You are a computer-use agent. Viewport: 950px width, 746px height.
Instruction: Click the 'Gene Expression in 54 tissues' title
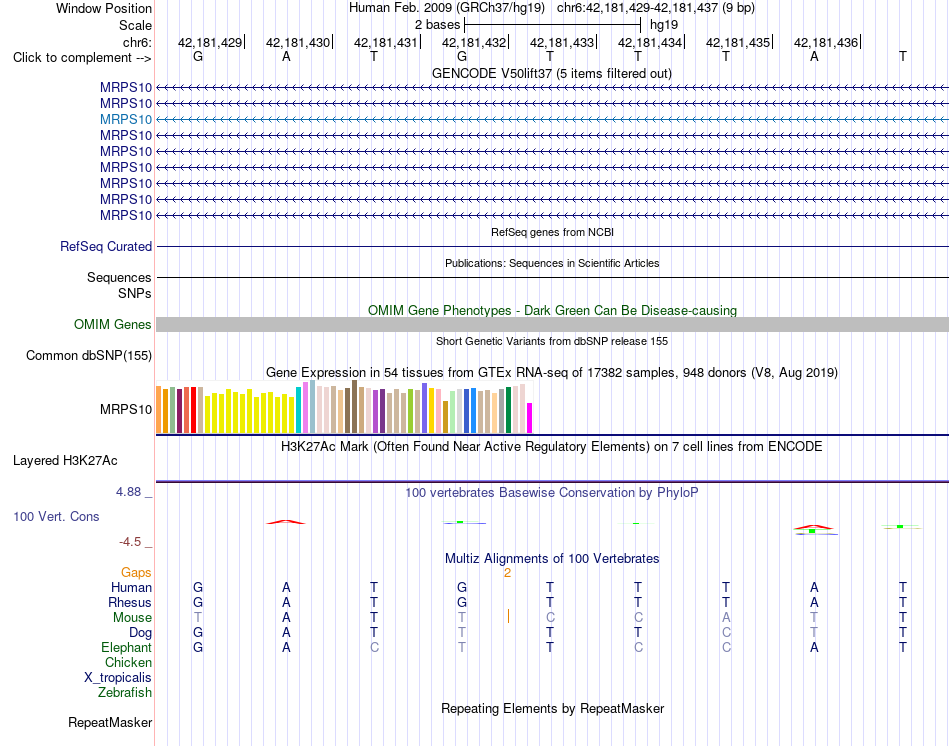coord(552,373)
